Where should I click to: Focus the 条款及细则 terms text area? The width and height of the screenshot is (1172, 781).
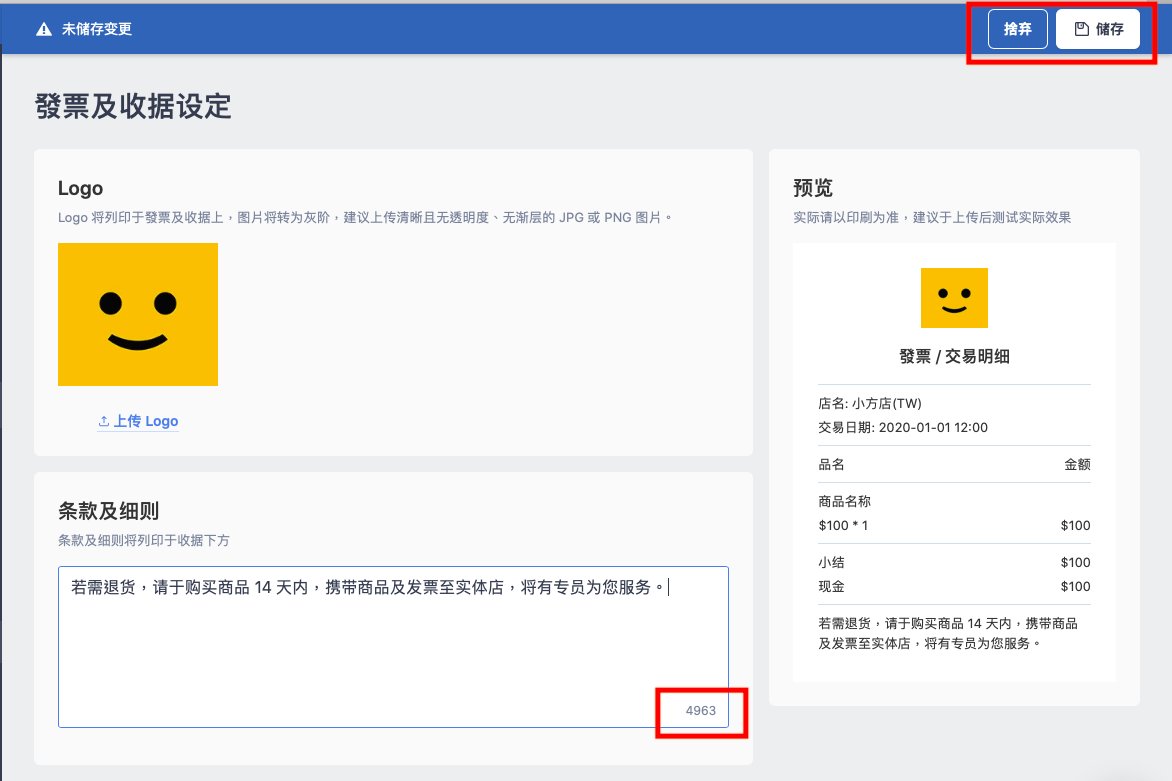pyautogui.click(x=393, y=647)
